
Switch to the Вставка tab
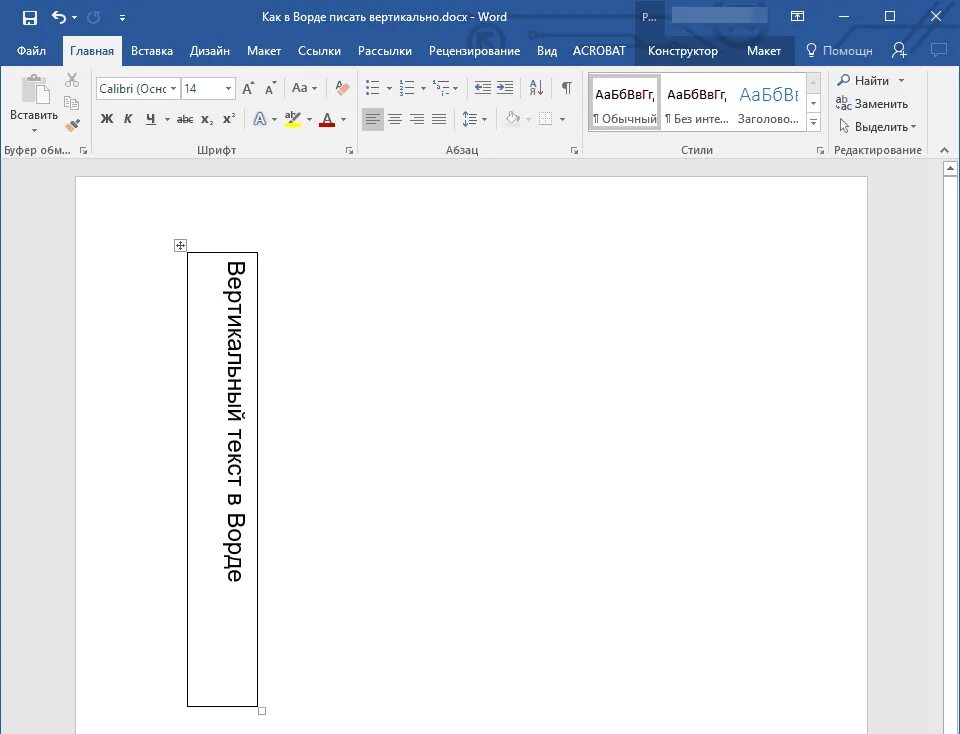(x=152, y=51)
